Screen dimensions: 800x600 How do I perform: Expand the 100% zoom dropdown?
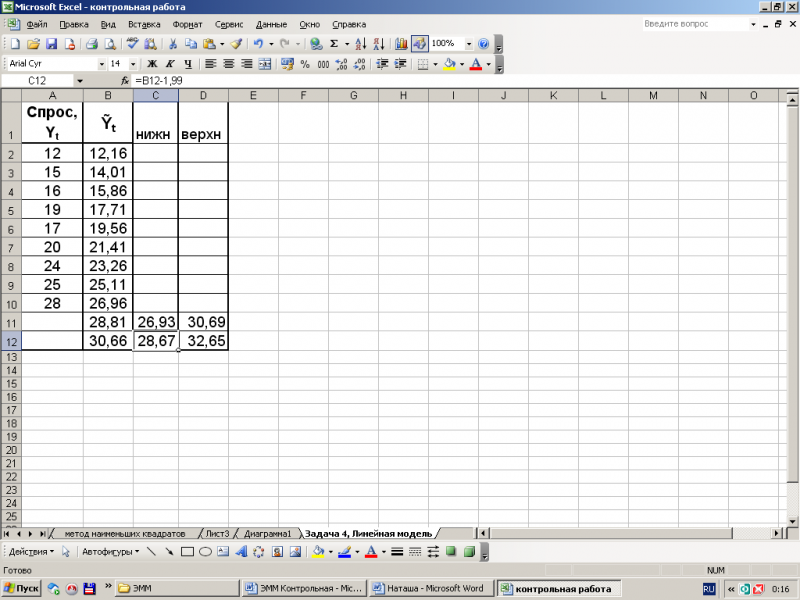click(468, 44)
